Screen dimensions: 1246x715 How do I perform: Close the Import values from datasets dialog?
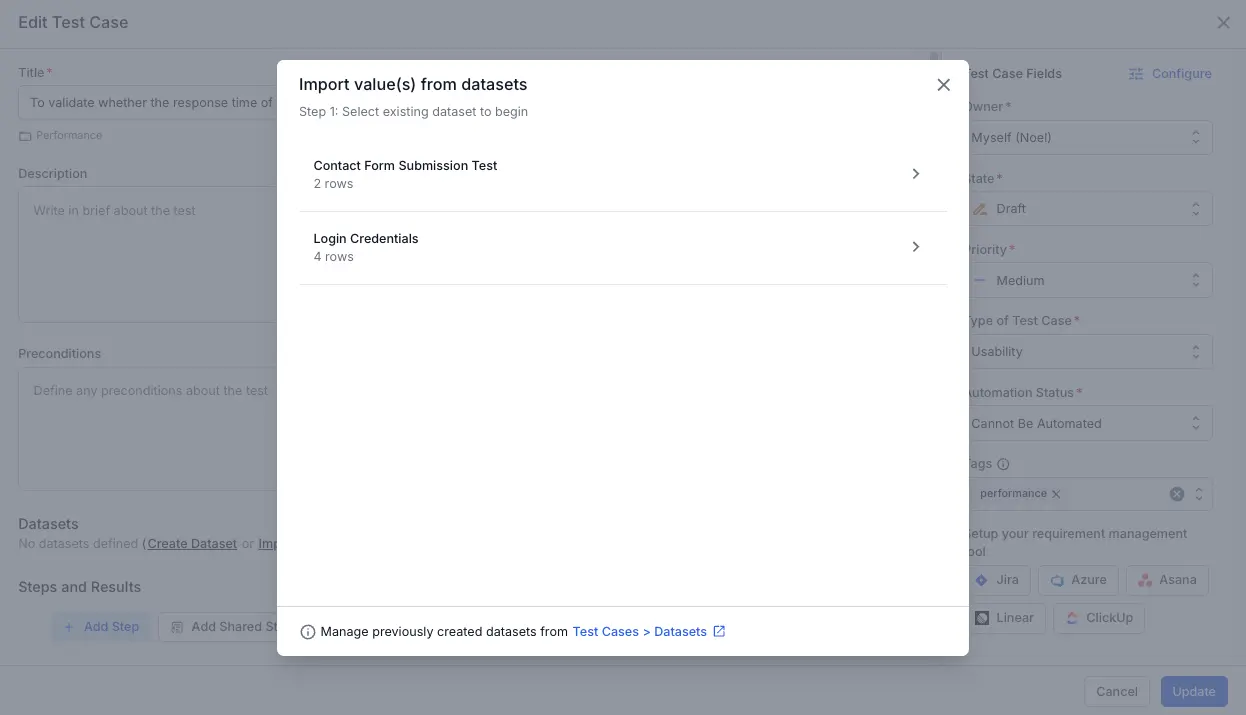point(943,85)
